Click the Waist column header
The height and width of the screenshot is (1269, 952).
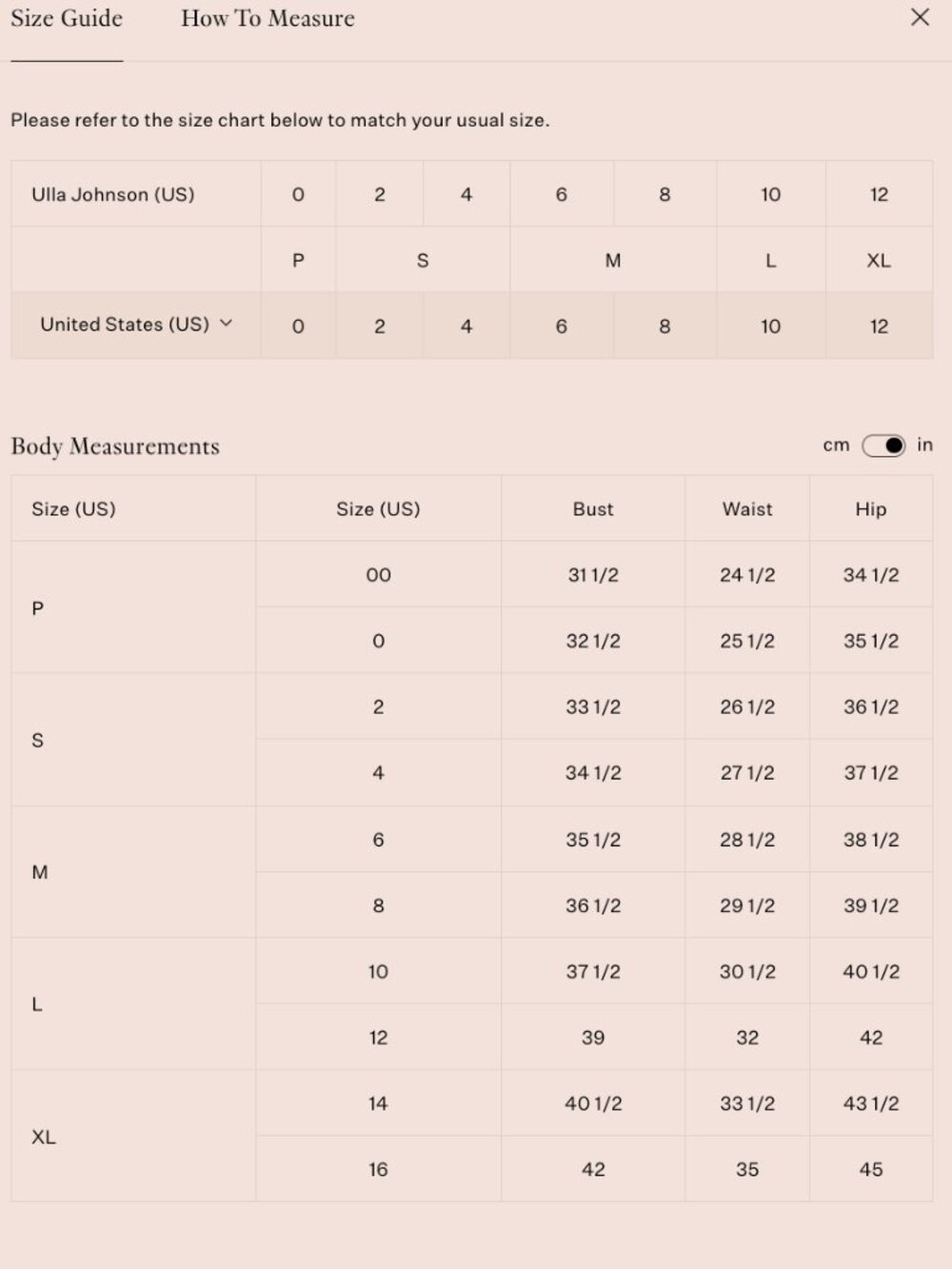[x=747, y=509]
